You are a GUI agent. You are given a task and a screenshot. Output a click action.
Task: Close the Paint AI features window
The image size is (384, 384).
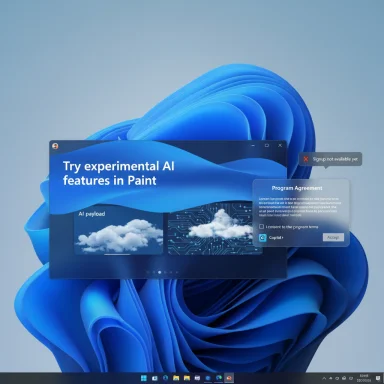pos(280,145)
